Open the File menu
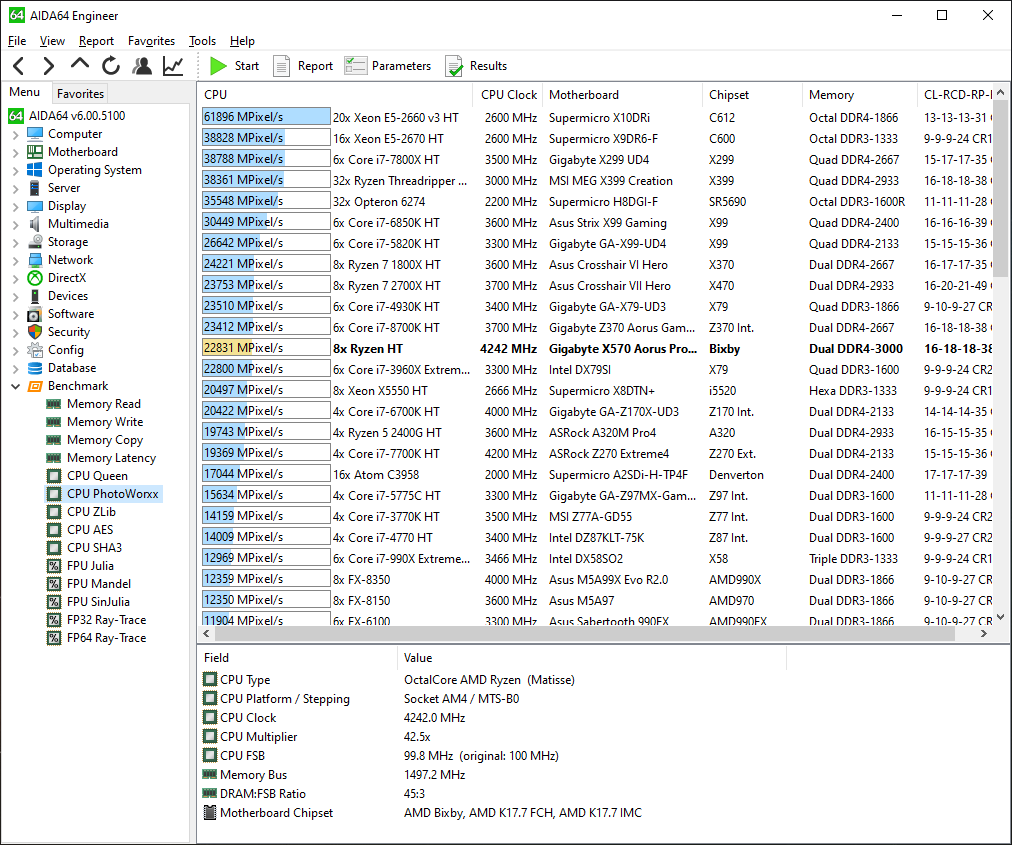This screenshot has width=1012, height=845. pos(17,41)
